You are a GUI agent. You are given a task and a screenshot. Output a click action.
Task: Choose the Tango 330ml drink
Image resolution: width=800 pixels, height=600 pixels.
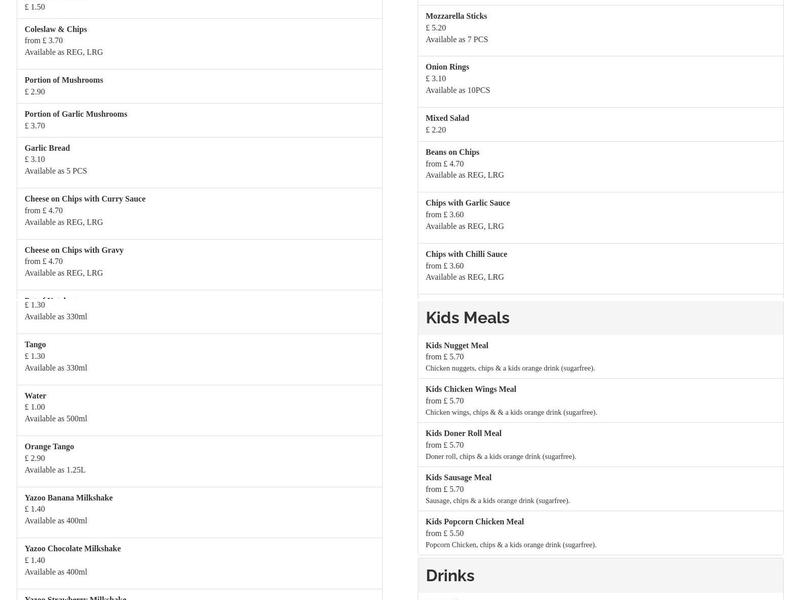[x=199, y=357]
